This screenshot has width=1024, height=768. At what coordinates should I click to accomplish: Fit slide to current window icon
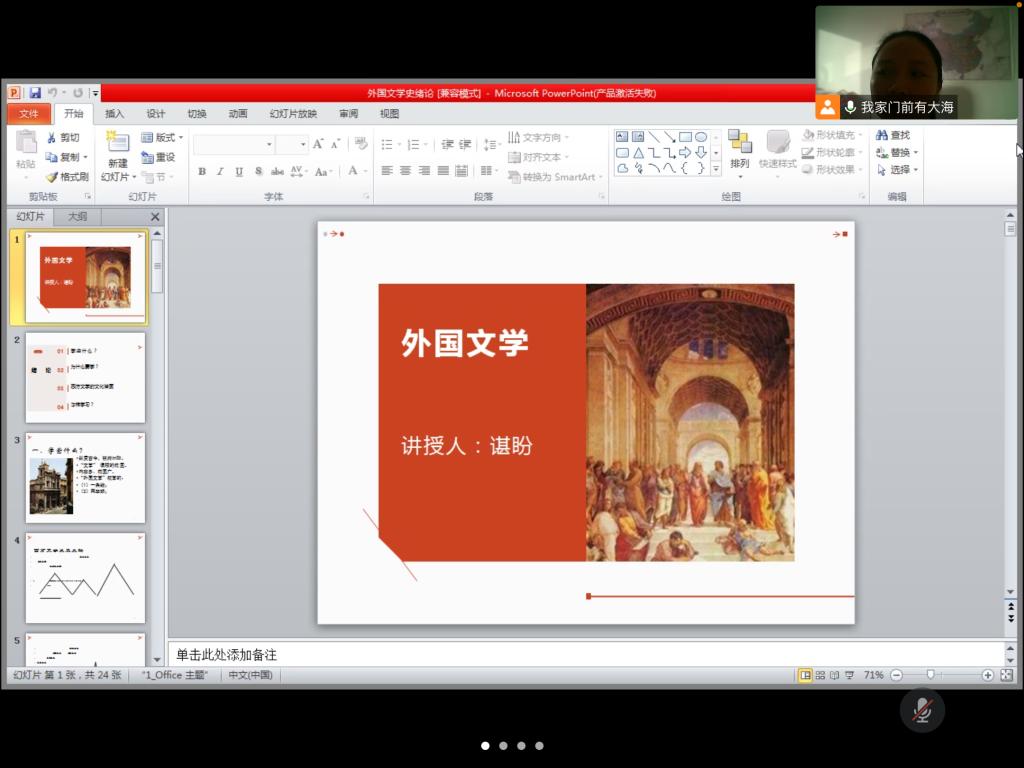point(1006,675)
